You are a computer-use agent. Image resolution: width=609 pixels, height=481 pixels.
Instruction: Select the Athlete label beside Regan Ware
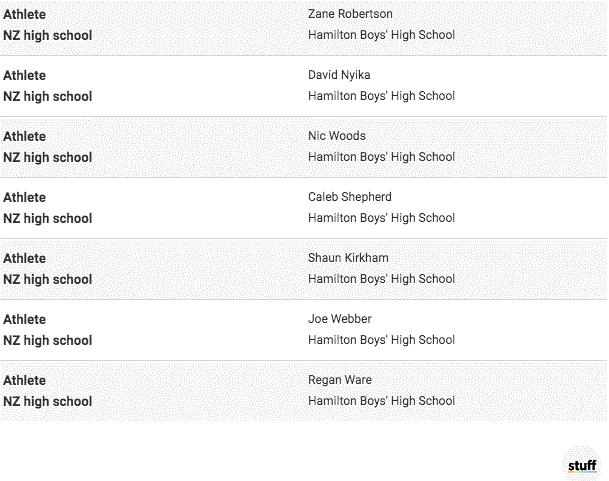coord(24,381)
